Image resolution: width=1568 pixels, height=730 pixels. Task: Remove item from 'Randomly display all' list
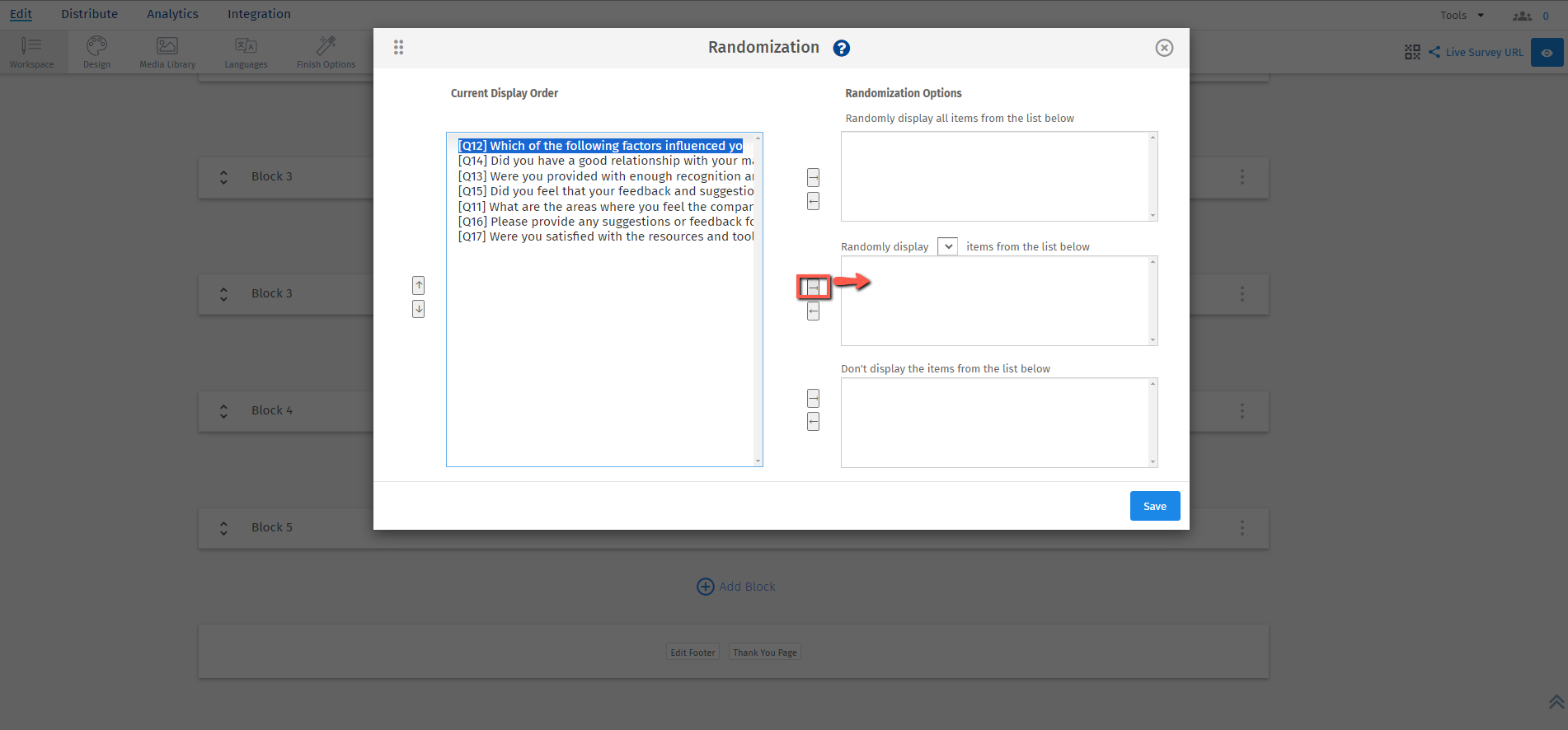pos(813,201)
